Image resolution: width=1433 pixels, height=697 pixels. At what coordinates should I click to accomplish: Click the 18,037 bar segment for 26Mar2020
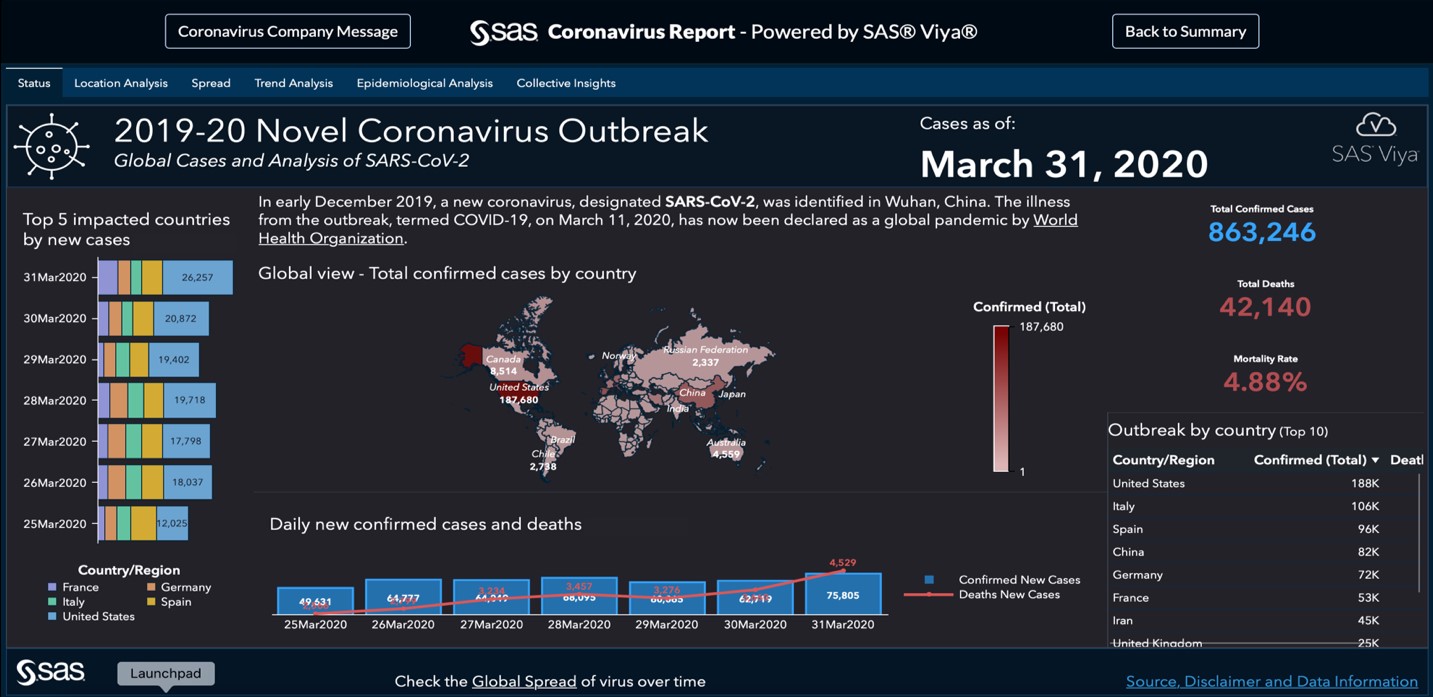click(x=187, y=482)
